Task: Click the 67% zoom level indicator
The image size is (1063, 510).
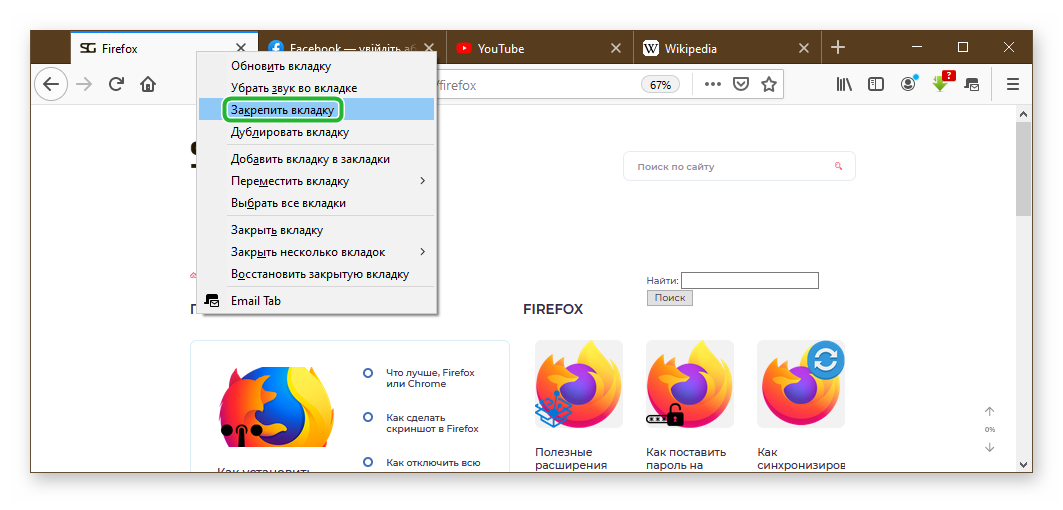Action: (x=660, y=85)
